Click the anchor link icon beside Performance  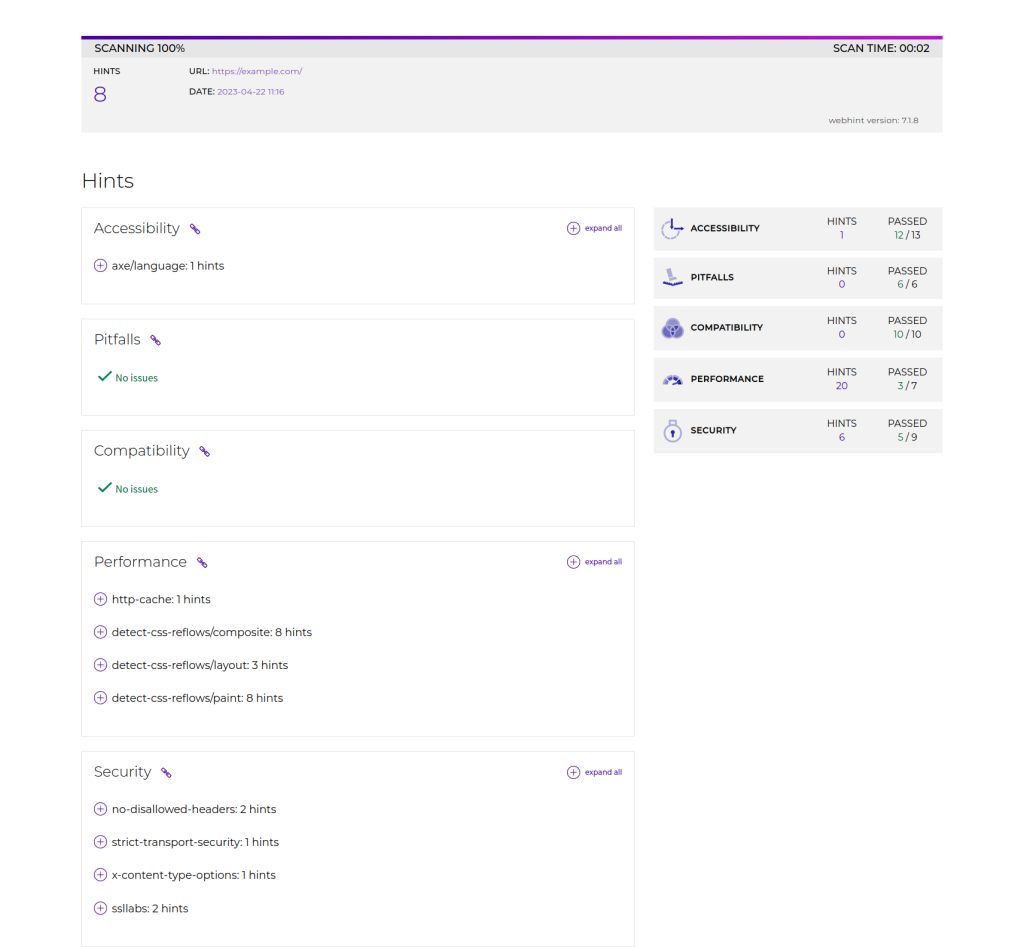click(x=202, y=563)
